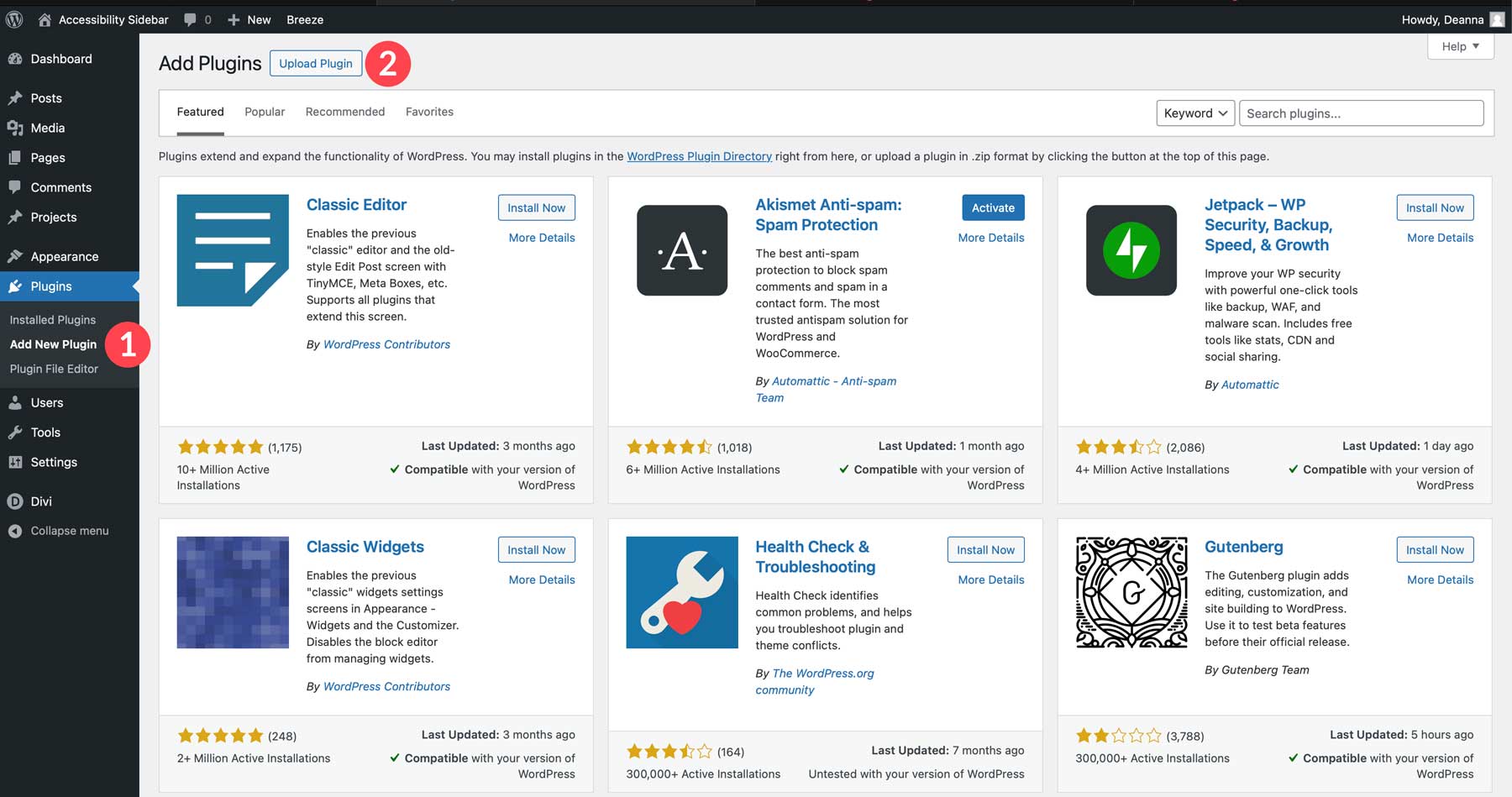Collapse the admin menu
The width and height of the screenshot is (1512, 797).
tap(15, 530)
